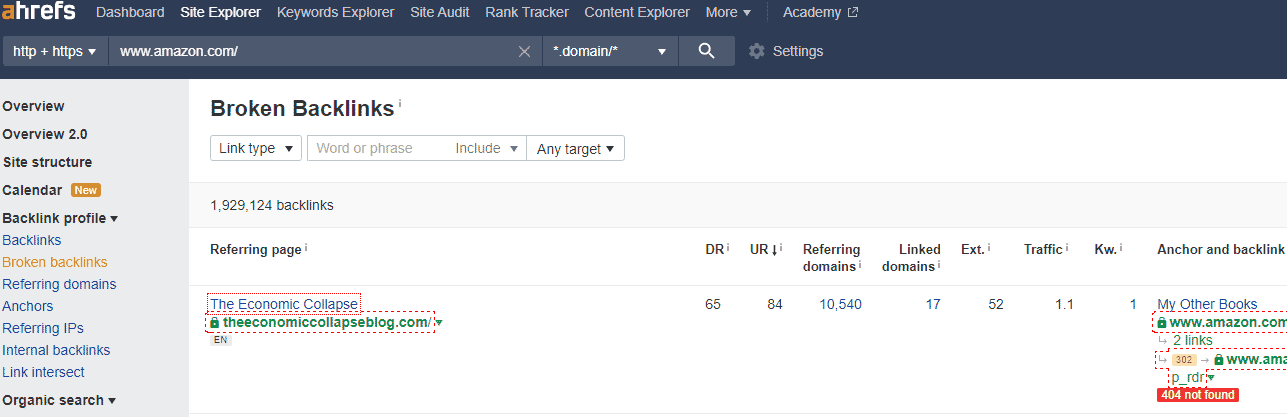Image resolution: width=1287 pixels, height=417 pixels.
Task: Sort by Traffic column header
Action: (1044, 249)
